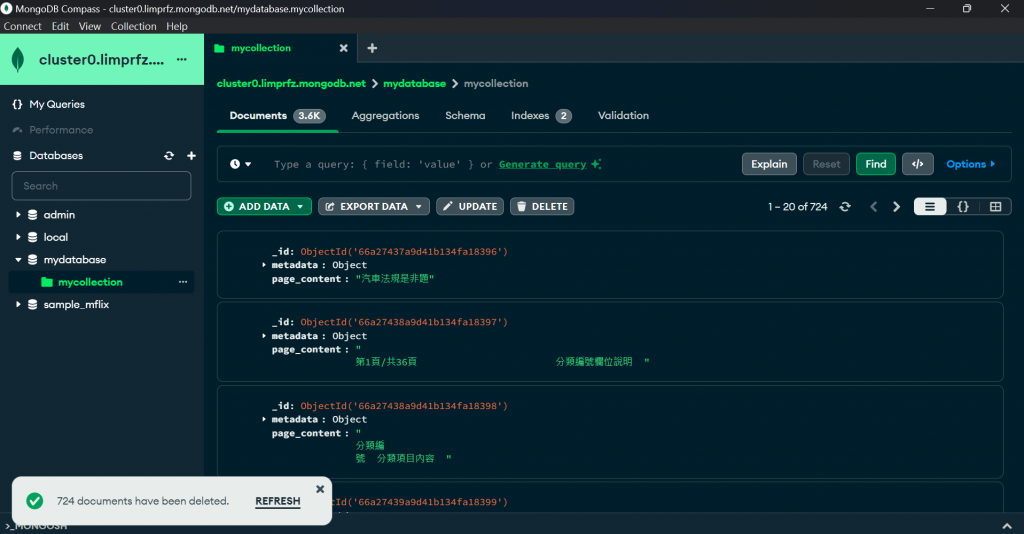Select the sample_mflix database

coord(76,304)
